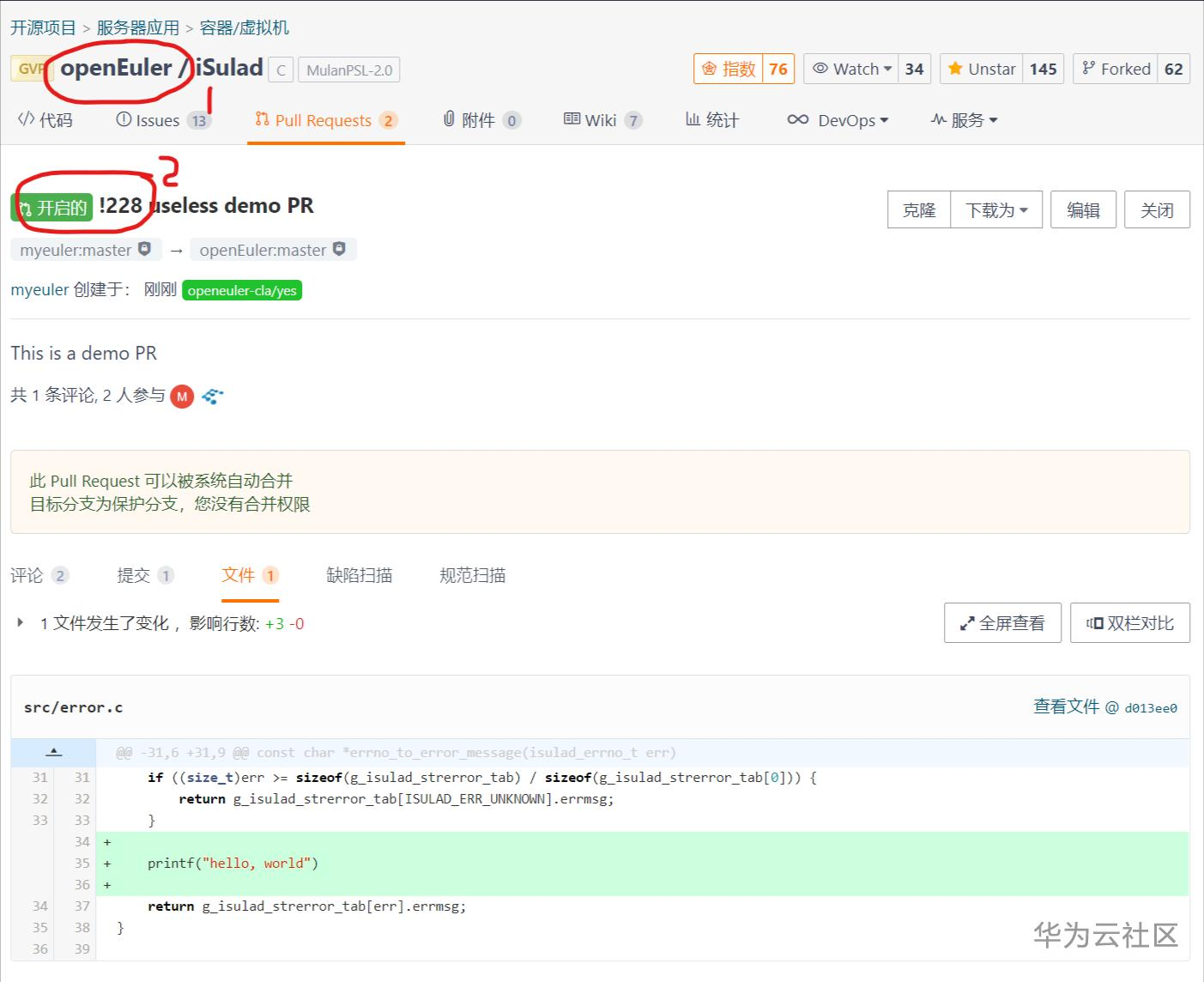Click added line number 35 in diff
Screen dimensions: 1204x982
click(82, 863)
